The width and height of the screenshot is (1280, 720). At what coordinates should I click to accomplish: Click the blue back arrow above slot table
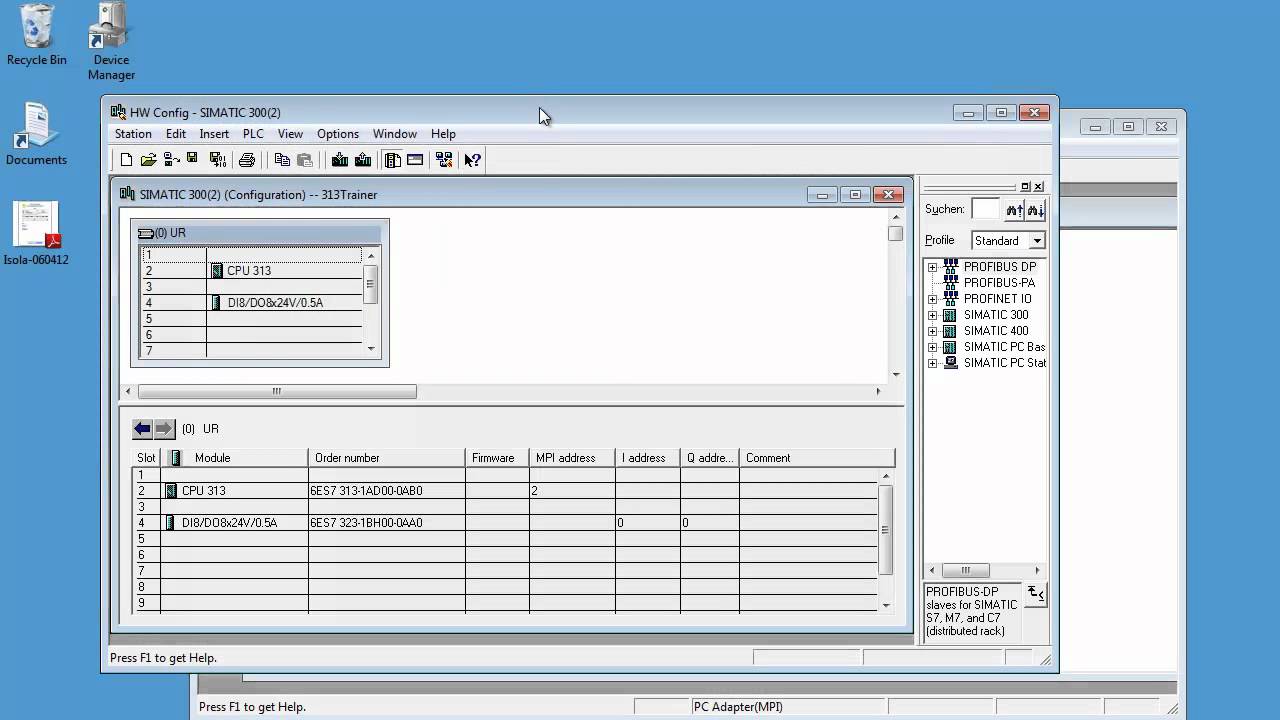coord(143,429)
